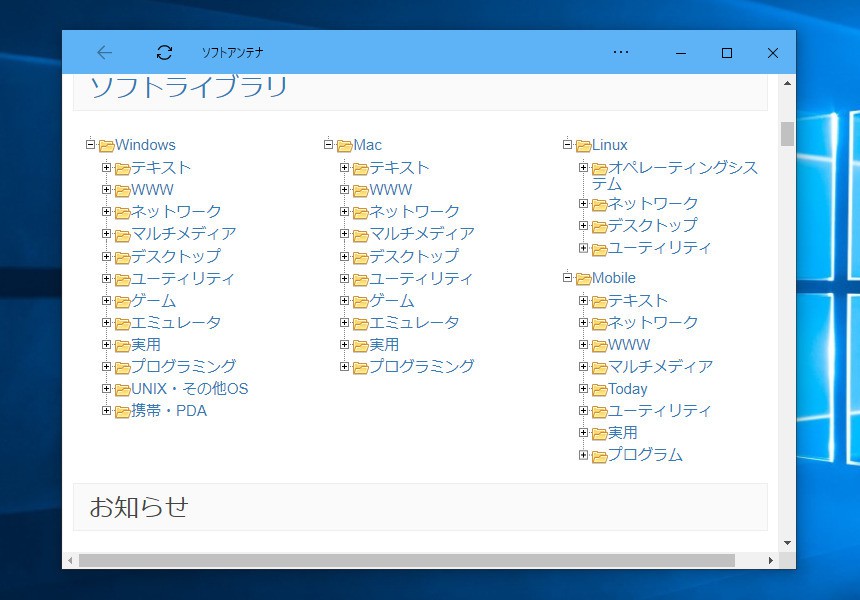Click the vertical scrollbar down arrow

(x=787, y=543)
